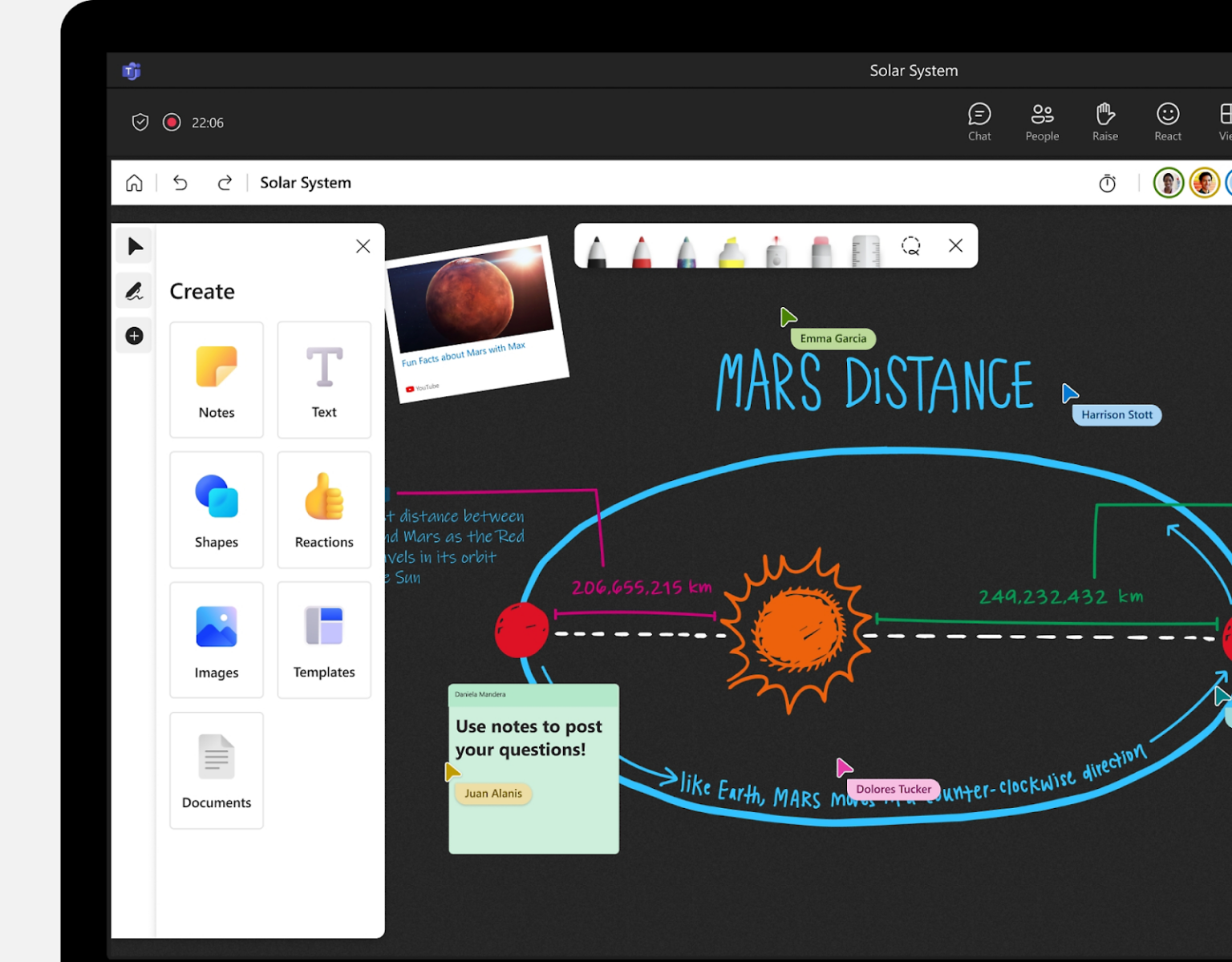The image size is (1232, 962).
Task: Activate the lasso select tool
Action: [x=910, y=246]
